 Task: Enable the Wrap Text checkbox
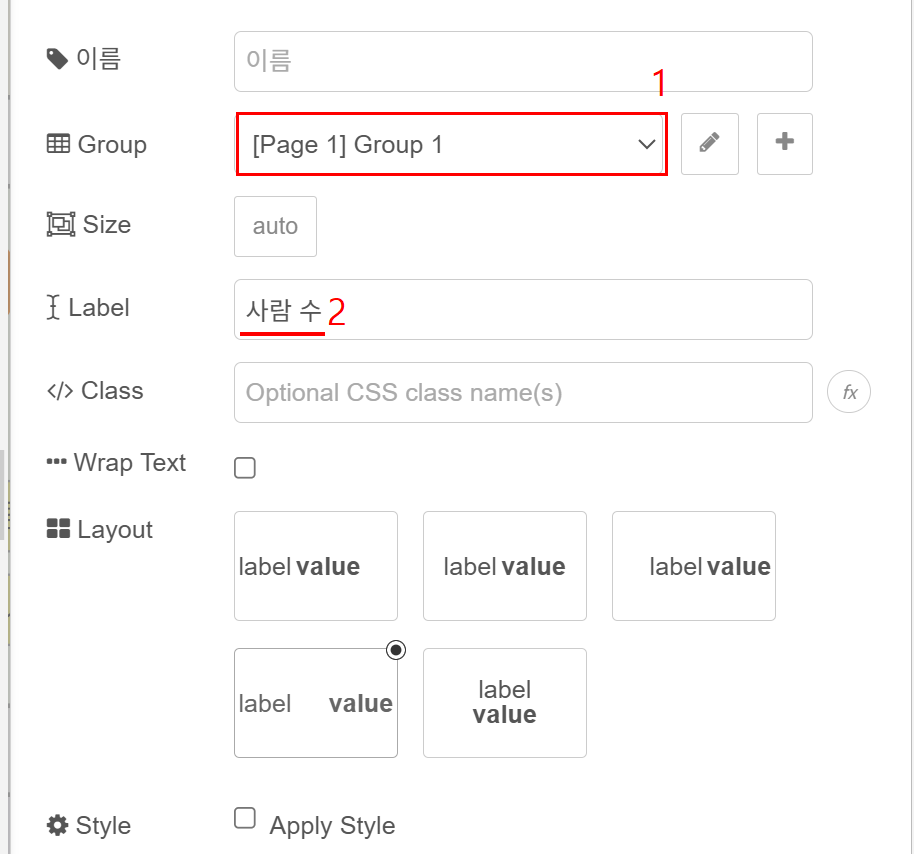click(245, 467)
